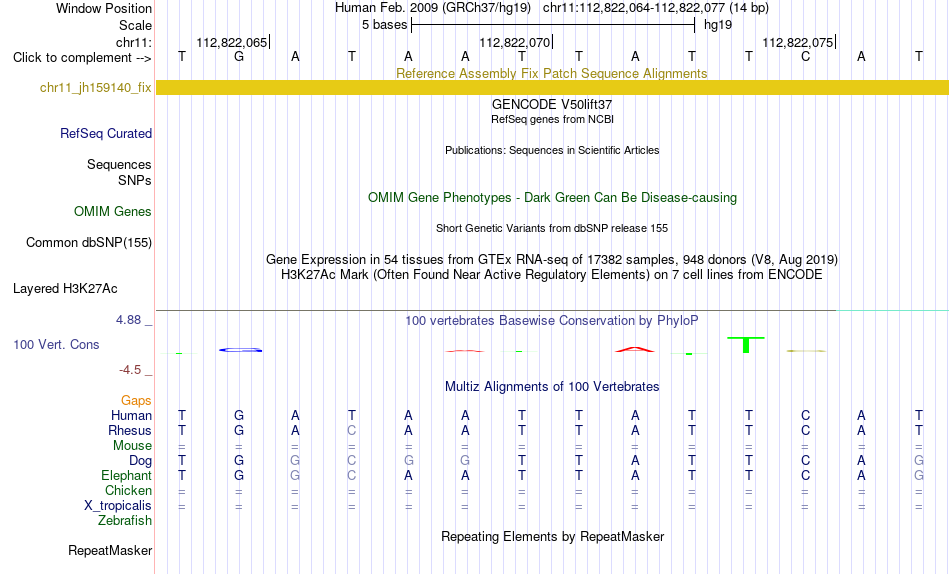Screen dimensions: 950x574
Task: Click the 112,822,075 position label
Action: coord(797,42)
